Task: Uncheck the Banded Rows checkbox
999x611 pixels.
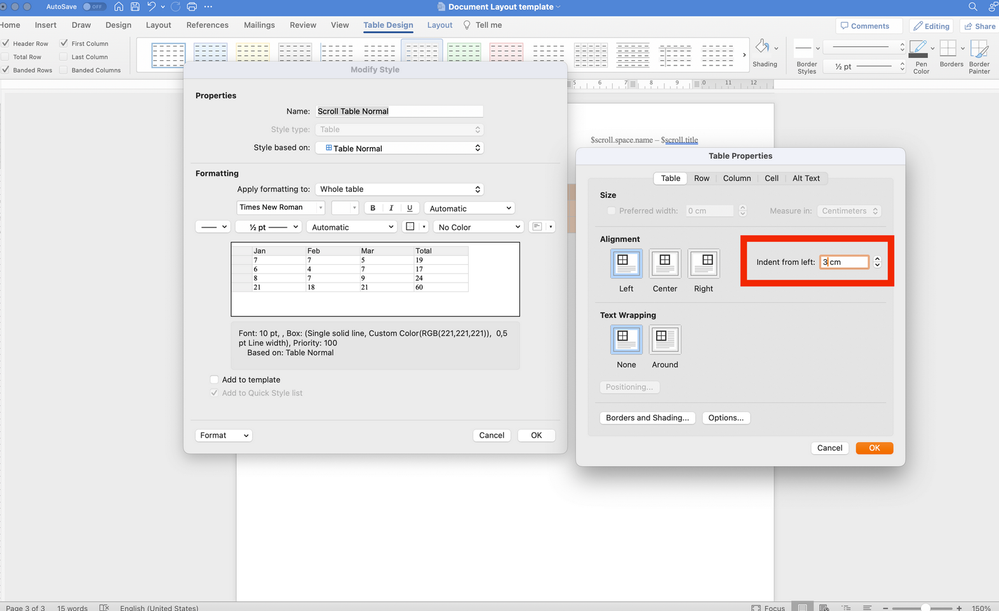Action: [x=5, y=70]
